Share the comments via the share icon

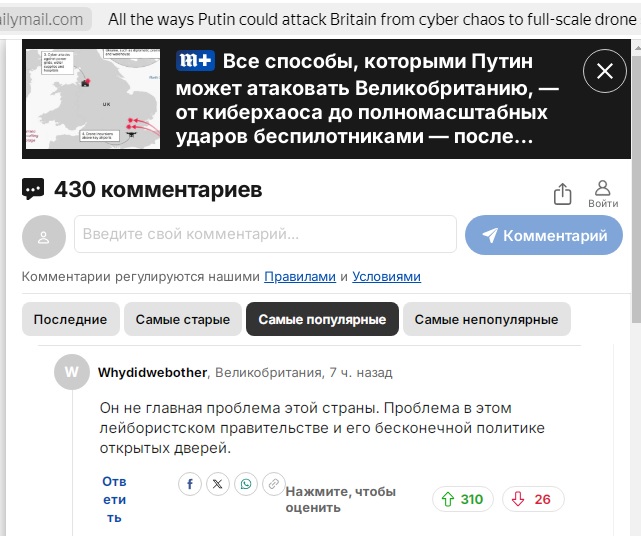click(x=563, y=194)
